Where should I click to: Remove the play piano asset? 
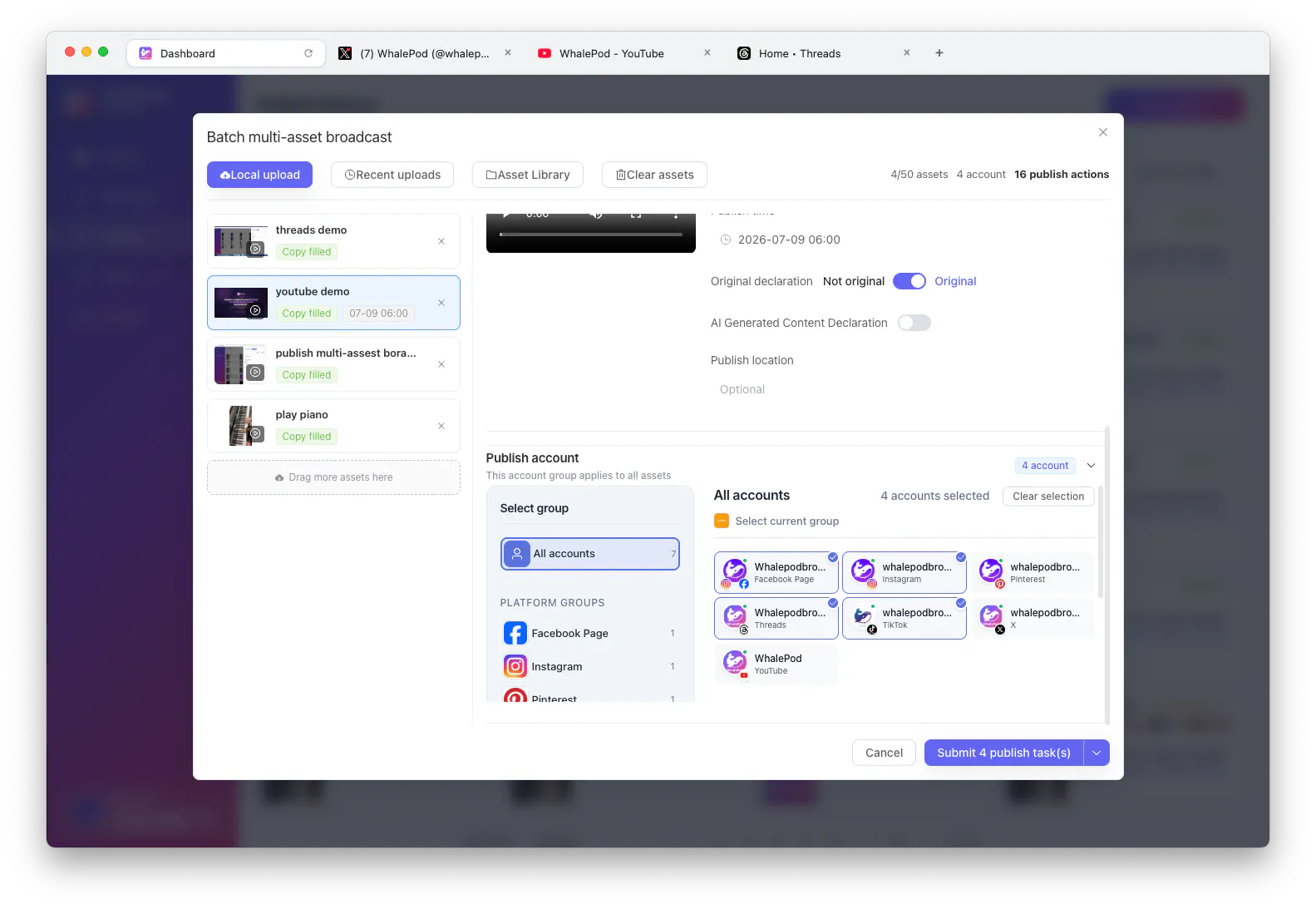point(441,426)
